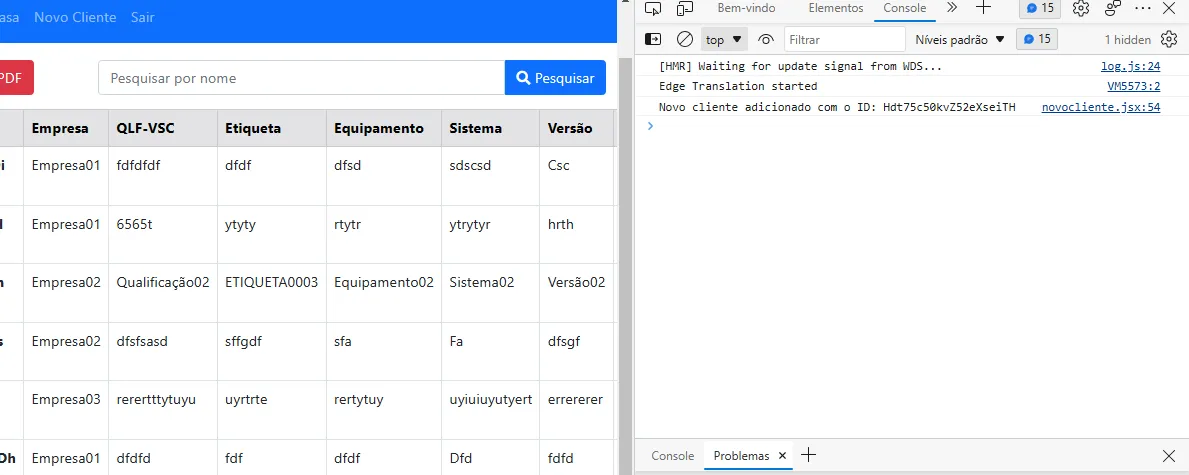Open the novocliente.jsx:54 source link
1189x475 pixels.
click(1100, 107)
